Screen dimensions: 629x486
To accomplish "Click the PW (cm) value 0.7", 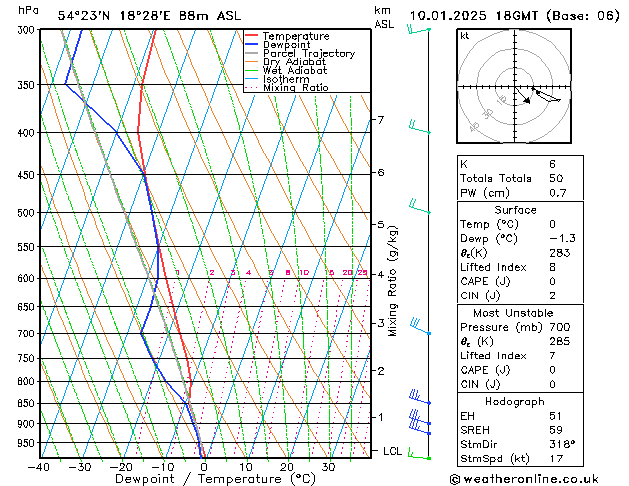I will click(558, 193).
